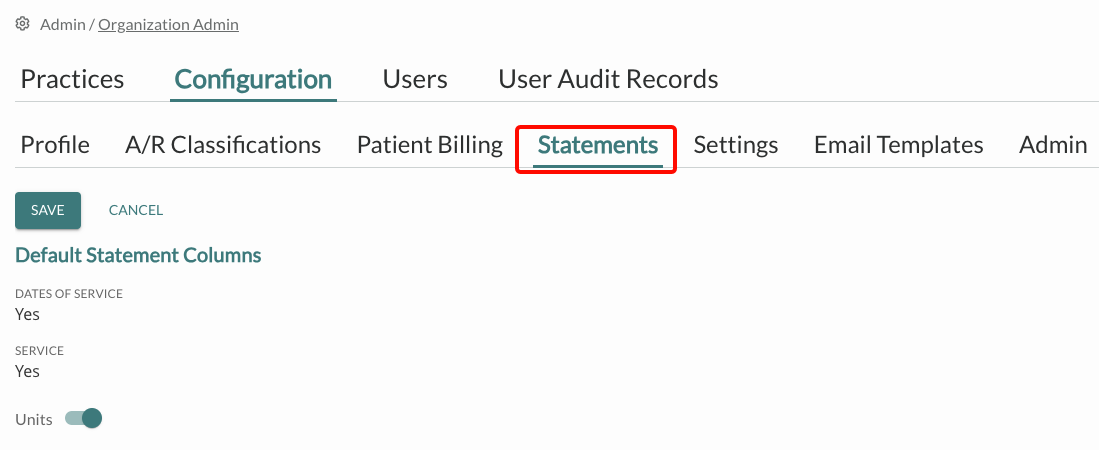Open the Settings sub-tab
The width and height of the screenshot is (1099, 450).
[735, 145]
